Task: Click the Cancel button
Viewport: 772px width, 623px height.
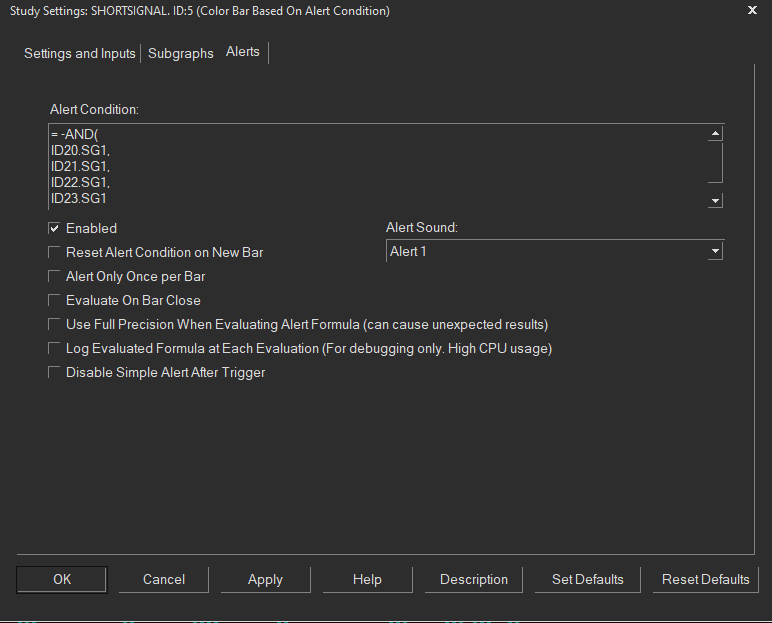Action: point(164,579)
